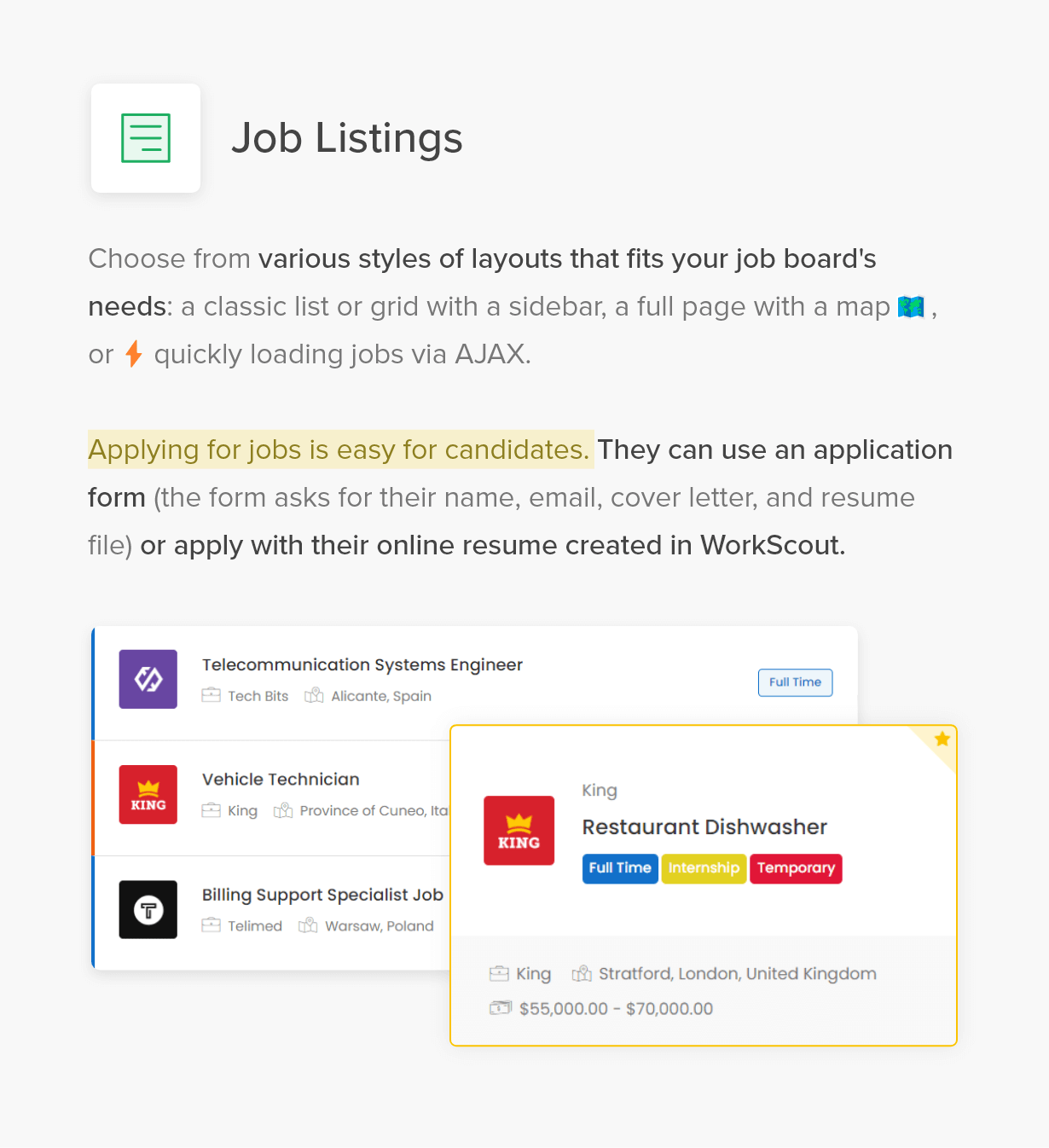Click the gold featured star icon
This screenshot has height=1148, width=1049.
pyautogui.click(x=942, y=739)
